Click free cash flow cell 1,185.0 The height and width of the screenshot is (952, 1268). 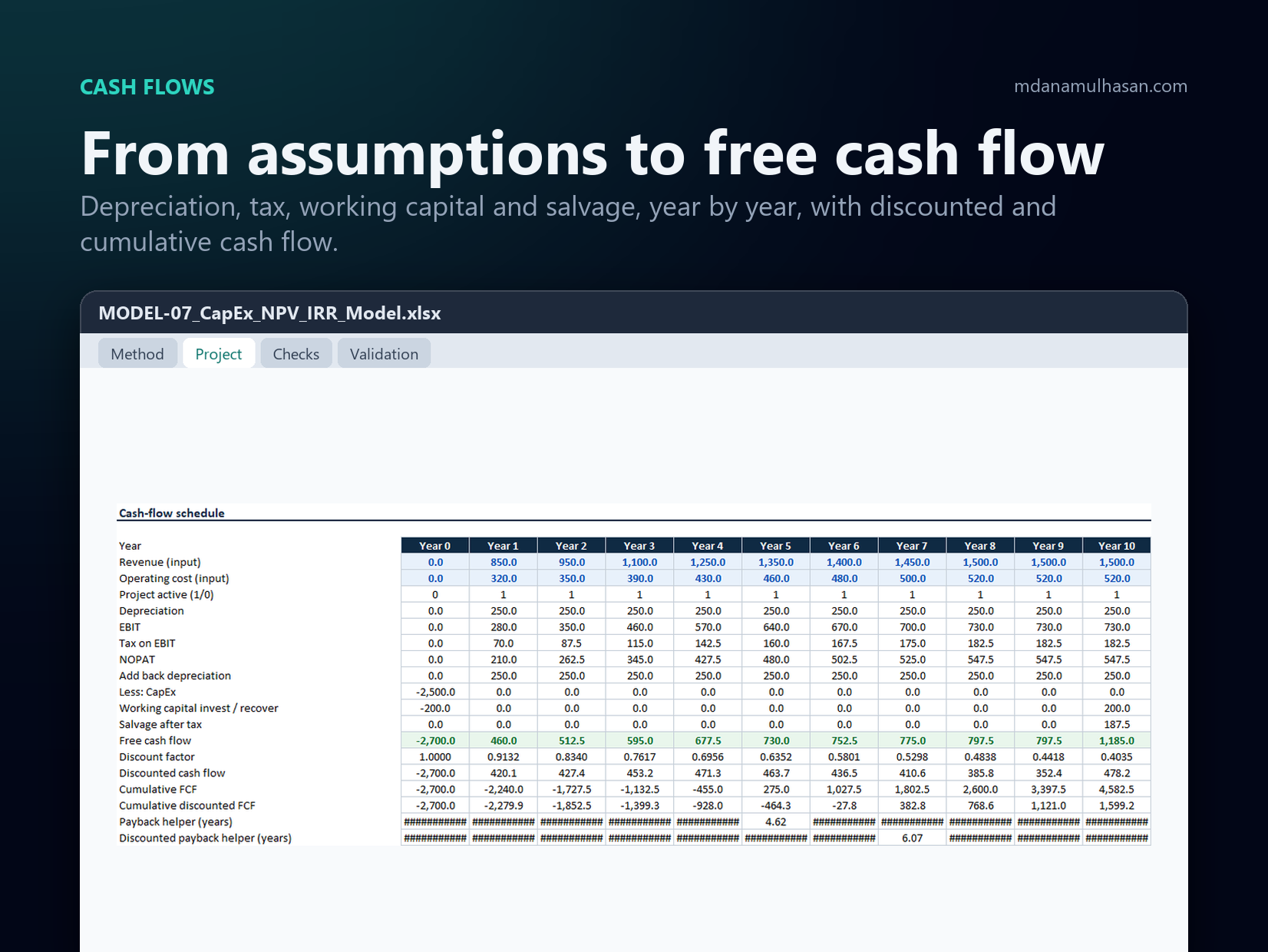tap(1117, 740)
